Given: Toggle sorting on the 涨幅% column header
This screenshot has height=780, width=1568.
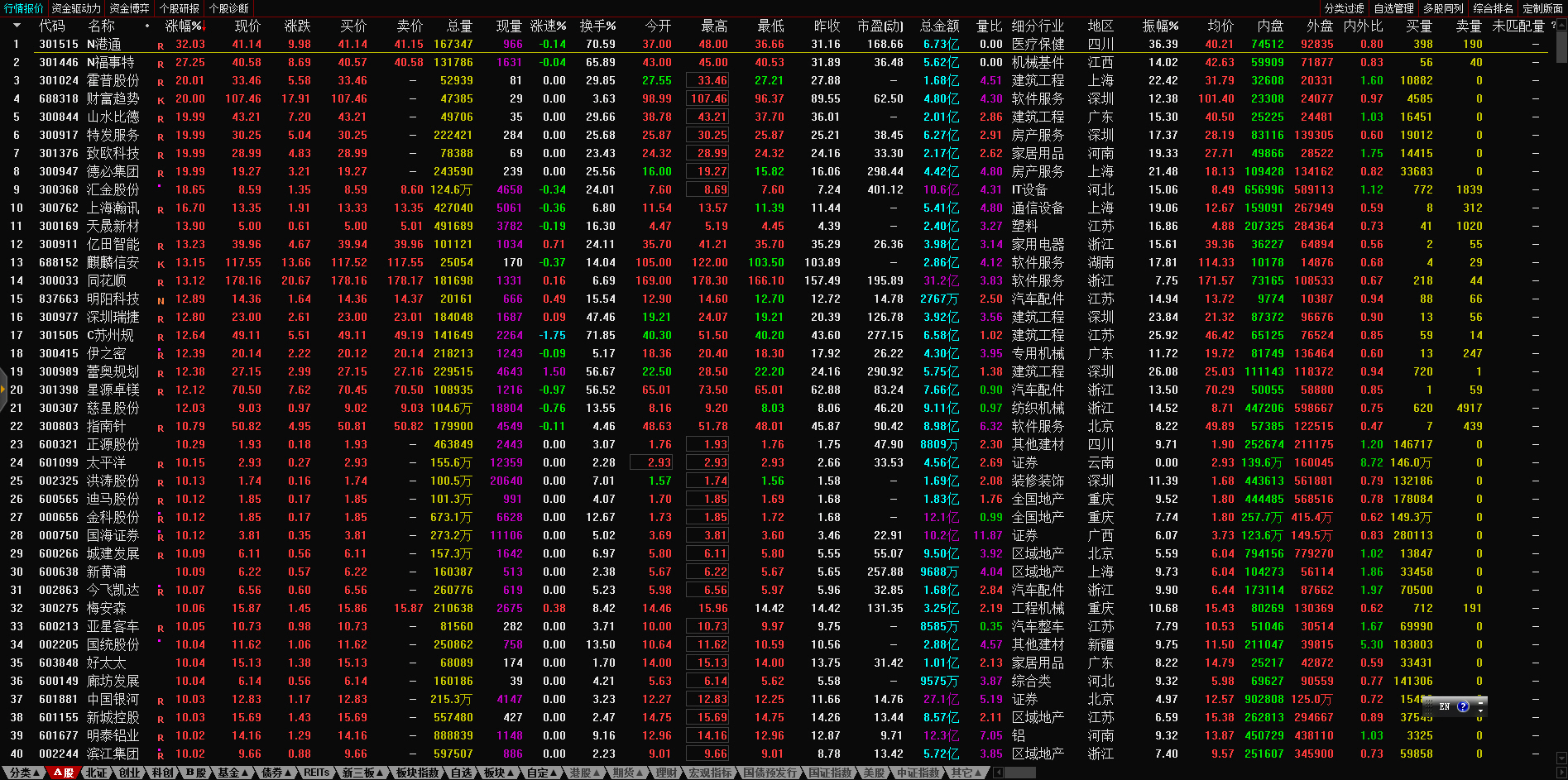Looking at the screenshot, I should click(184, 26).
